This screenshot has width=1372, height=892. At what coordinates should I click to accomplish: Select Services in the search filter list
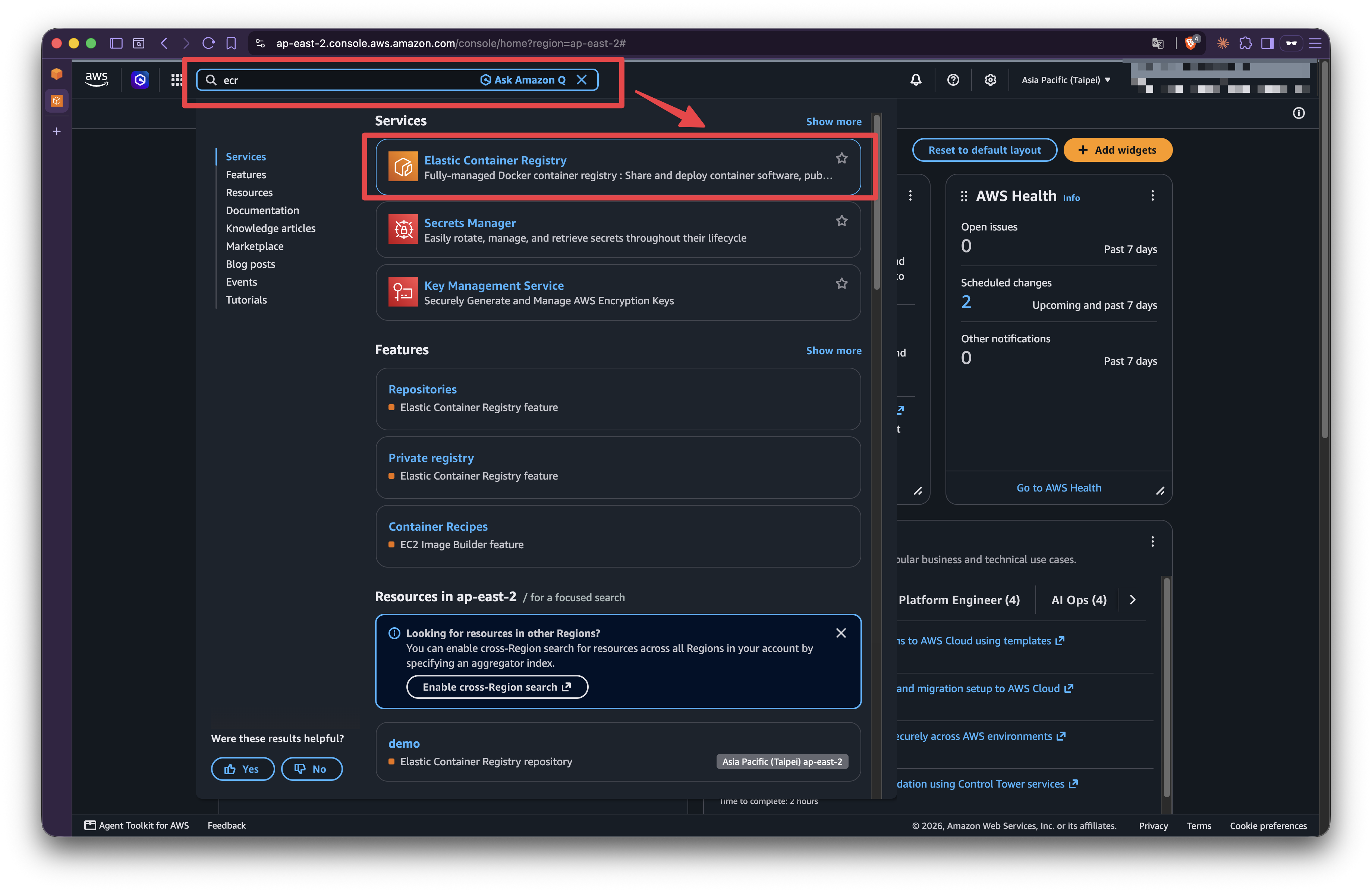click(x=246, y=156)
